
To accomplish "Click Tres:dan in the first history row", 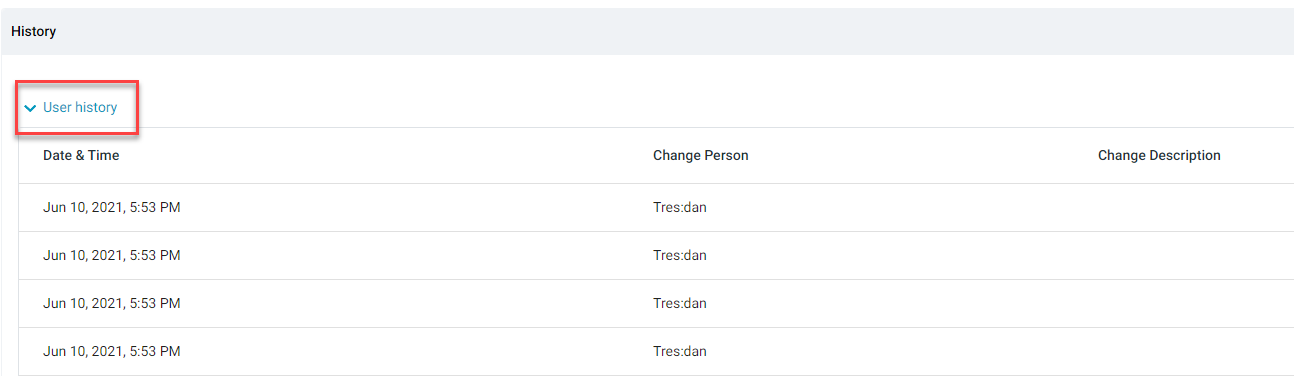I will pyautogui.click(x=680, y=207).
